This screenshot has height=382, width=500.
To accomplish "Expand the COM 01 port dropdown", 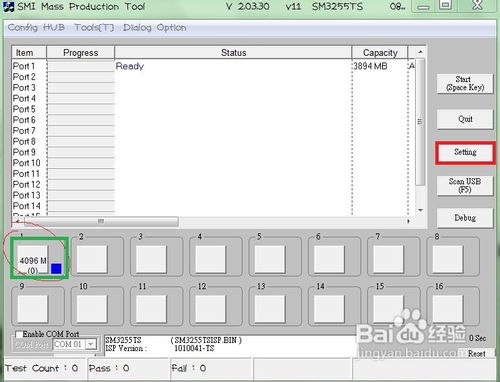I will (x=91, y=344).
